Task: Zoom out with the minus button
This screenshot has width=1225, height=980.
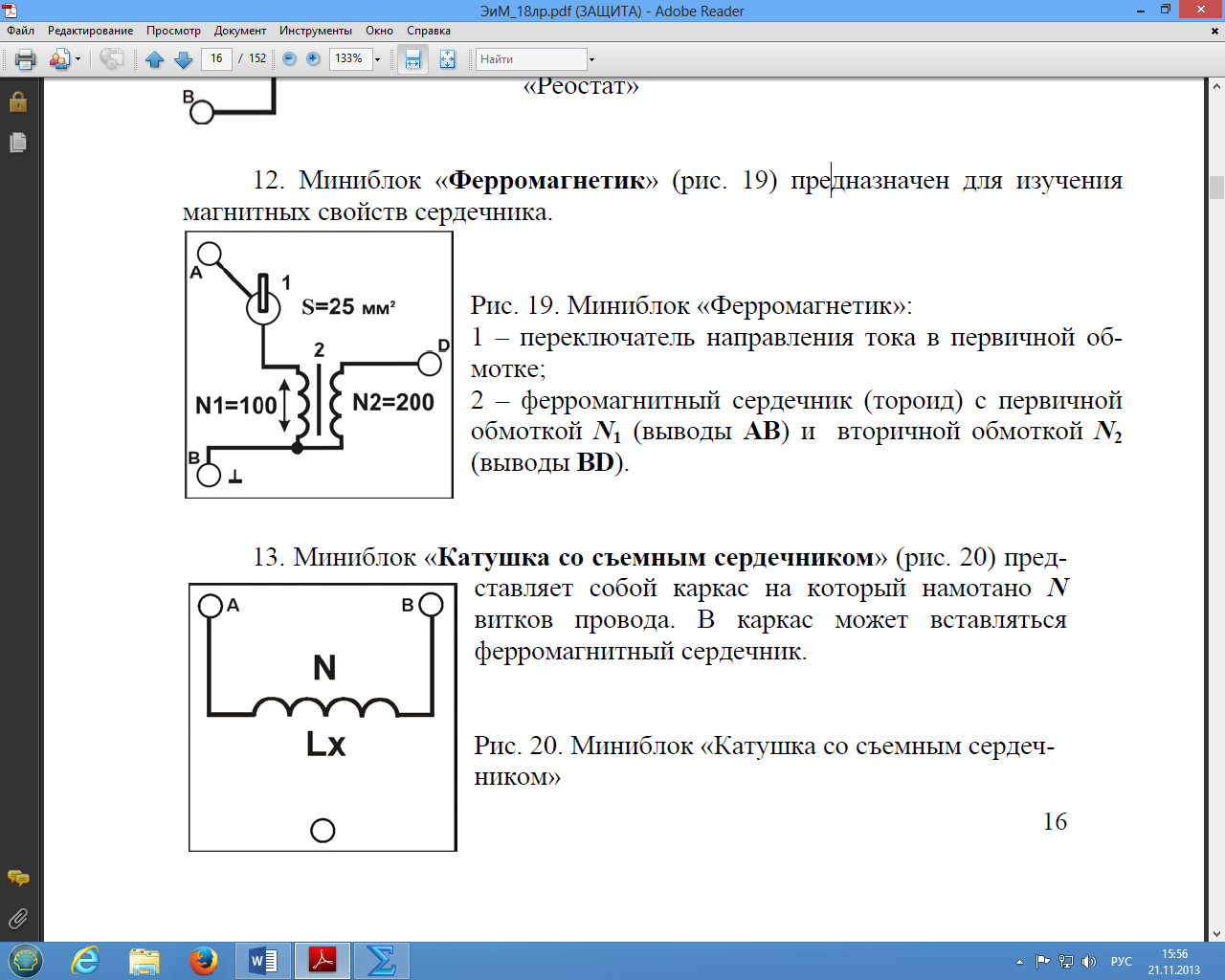Action: [x=289, y=59]
